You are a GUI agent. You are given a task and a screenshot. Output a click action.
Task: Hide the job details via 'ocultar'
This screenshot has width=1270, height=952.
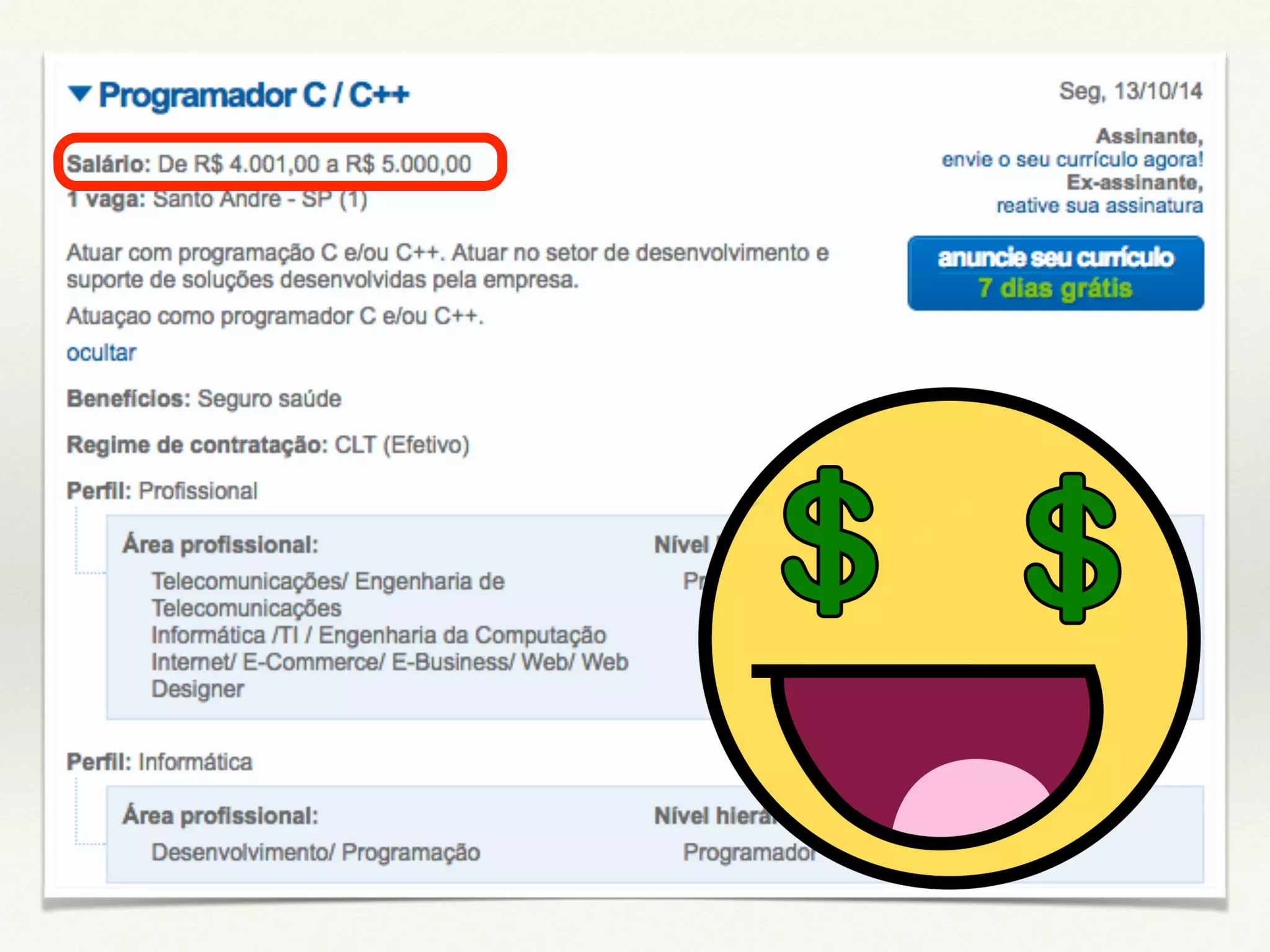[101, 353]
